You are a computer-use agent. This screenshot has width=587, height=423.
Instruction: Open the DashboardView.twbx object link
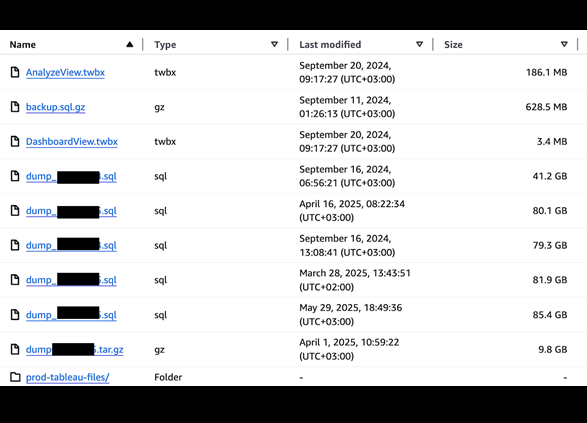tap(72, 141)
